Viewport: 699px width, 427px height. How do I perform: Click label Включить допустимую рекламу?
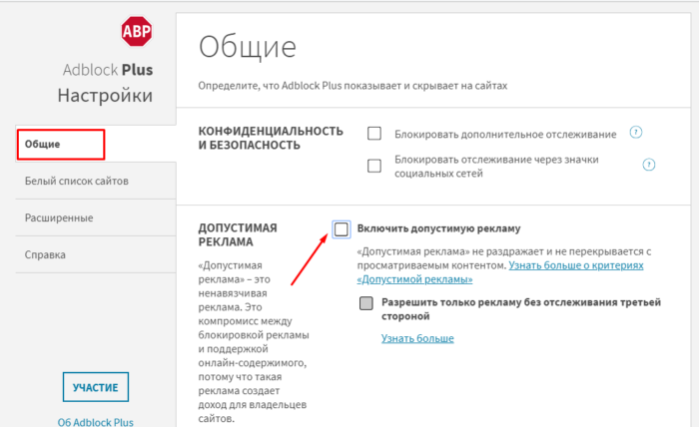[x=439, y=229]
